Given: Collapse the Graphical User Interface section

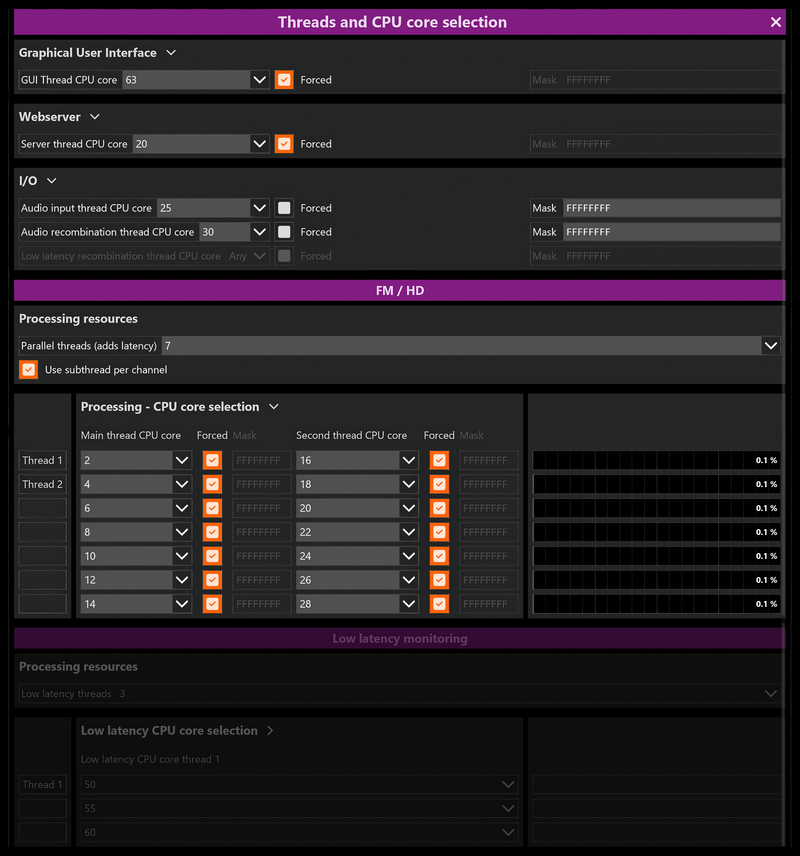Looking at the screenshot, I should point(171,52).
